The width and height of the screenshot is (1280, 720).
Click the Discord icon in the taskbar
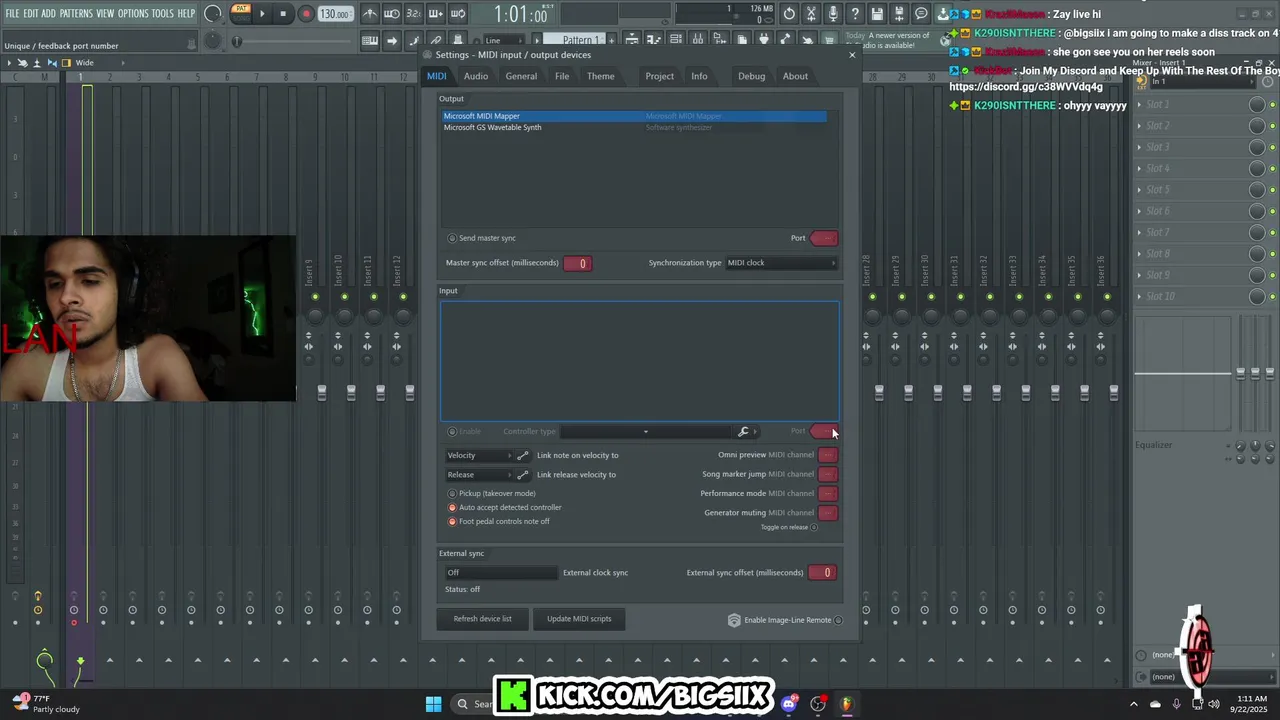[789, 704]
